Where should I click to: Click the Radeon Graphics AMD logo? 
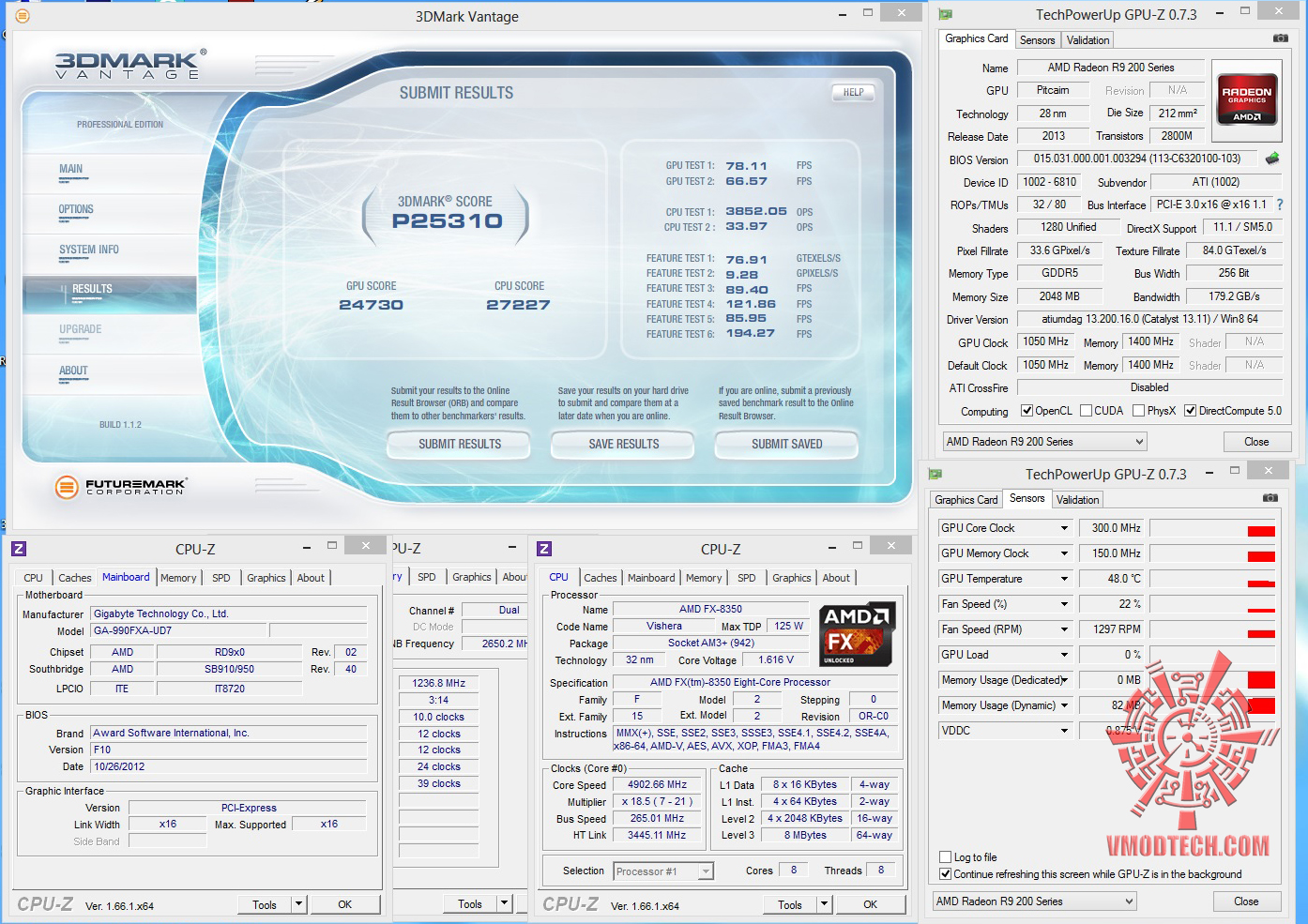point(1247,99)
